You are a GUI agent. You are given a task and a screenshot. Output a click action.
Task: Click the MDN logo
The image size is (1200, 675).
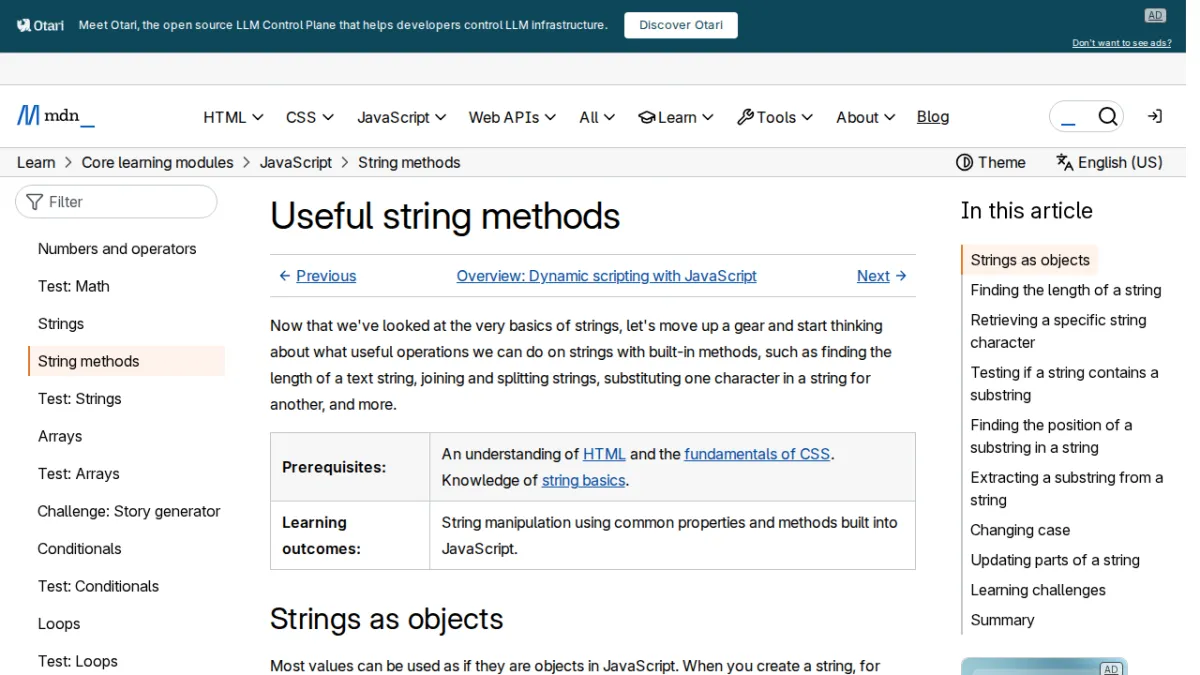coord(56,117)
